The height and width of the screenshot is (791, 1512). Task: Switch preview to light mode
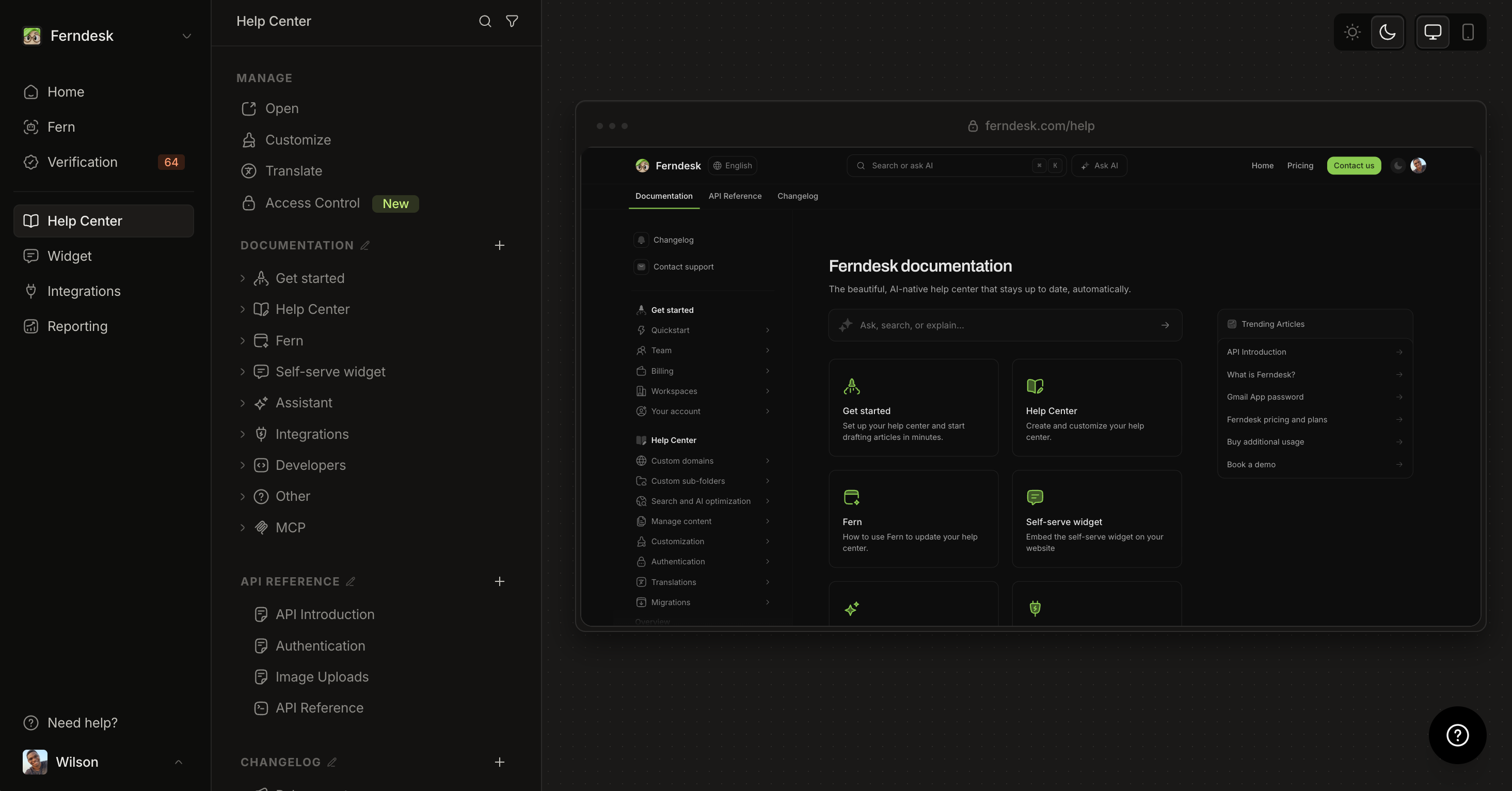point(1352,31)
